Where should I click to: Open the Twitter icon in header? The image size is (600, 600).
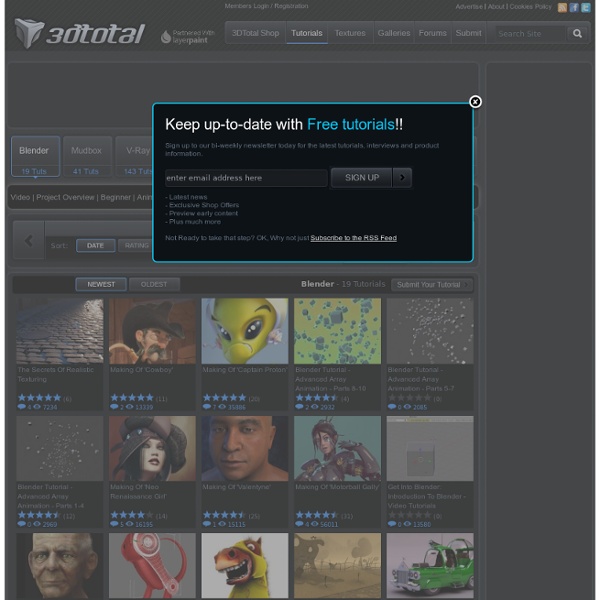click(586, 8)
